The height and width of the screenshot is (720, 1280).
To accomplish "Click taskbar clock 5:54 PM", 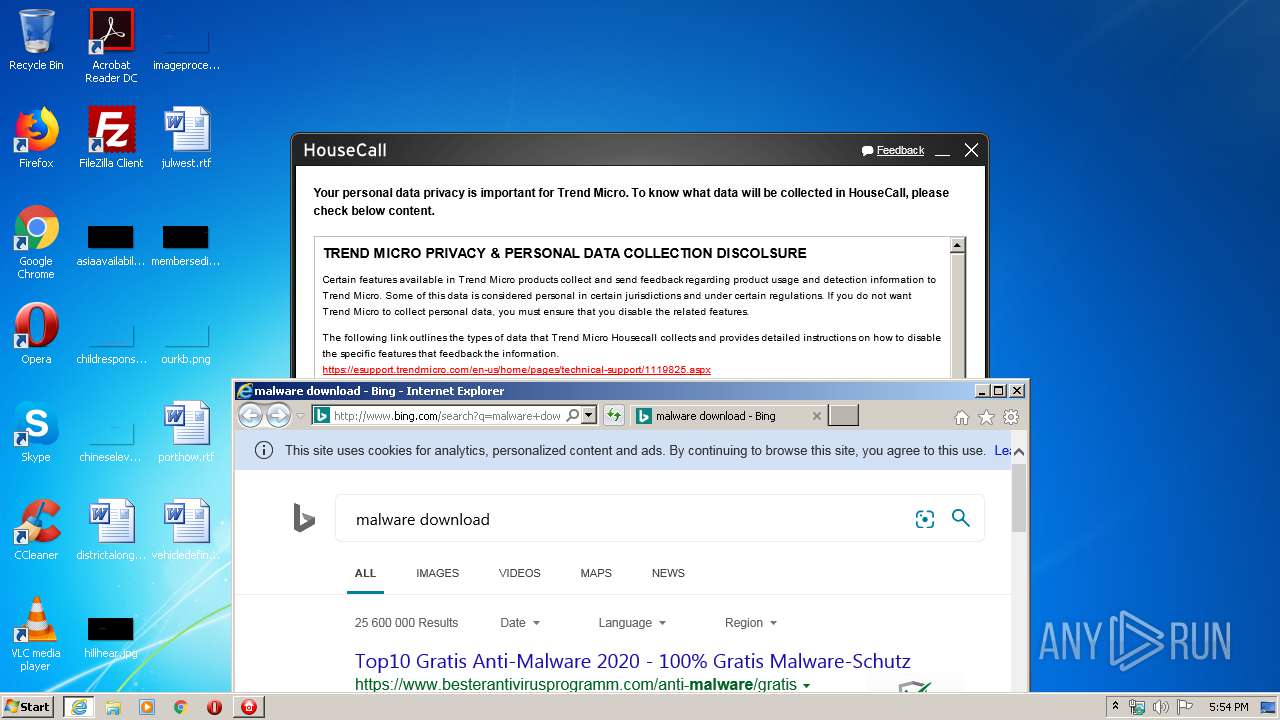I will (x=1228, y=707).
